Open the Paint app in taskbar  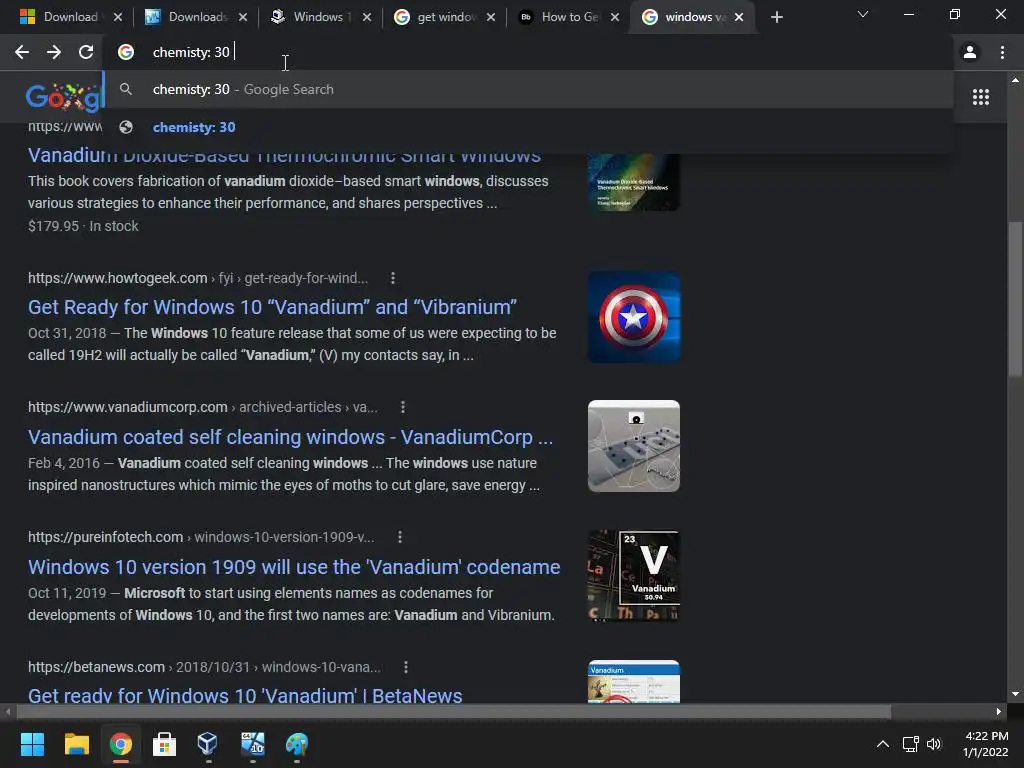pyautogui.click(x=296, y=744)
